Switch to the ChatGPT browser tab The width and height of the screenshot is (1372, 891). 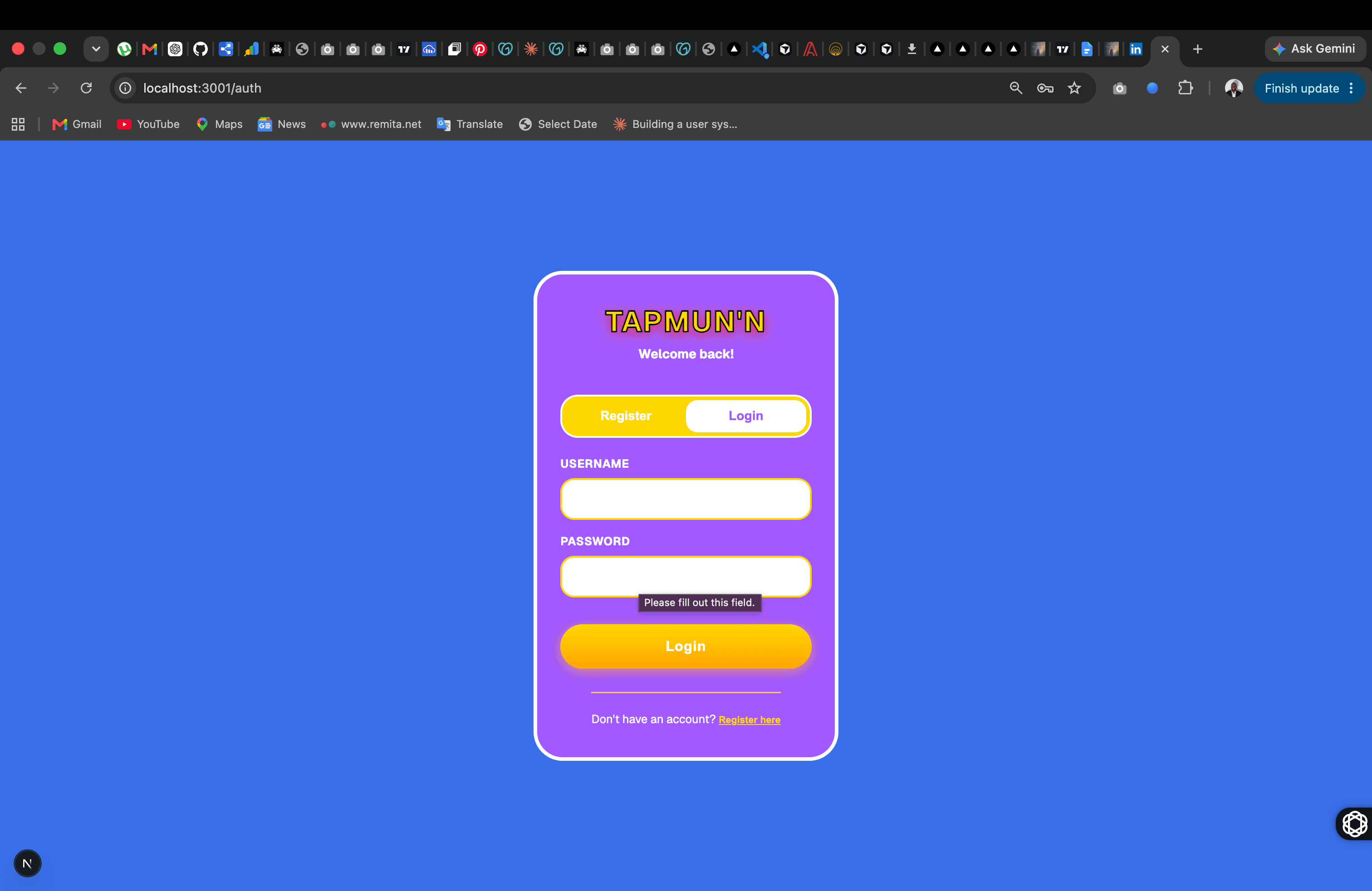(175, 49)
